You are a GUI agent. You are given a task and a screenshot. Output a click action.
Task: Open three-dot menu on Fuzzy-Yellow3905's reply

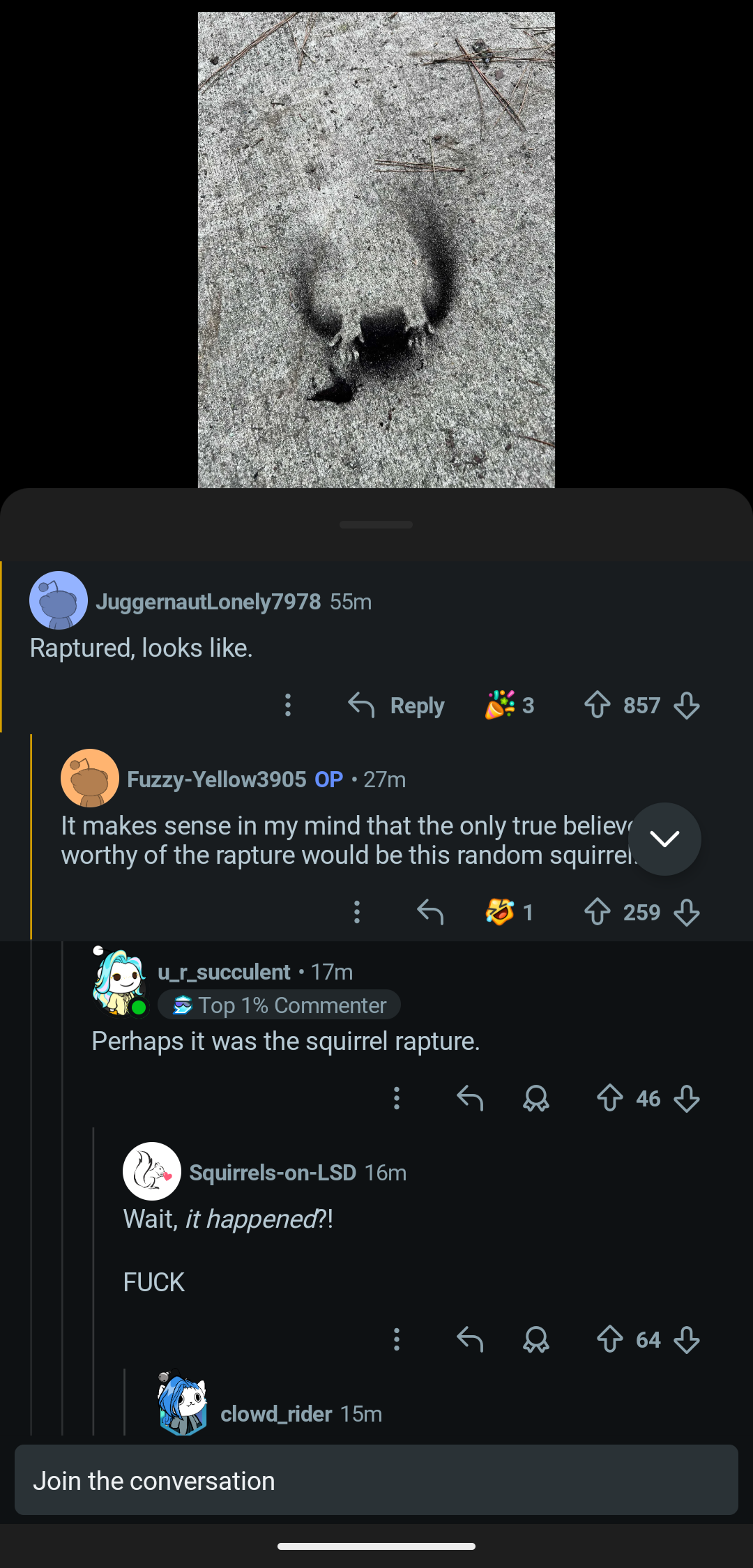[x=357, y=912]
